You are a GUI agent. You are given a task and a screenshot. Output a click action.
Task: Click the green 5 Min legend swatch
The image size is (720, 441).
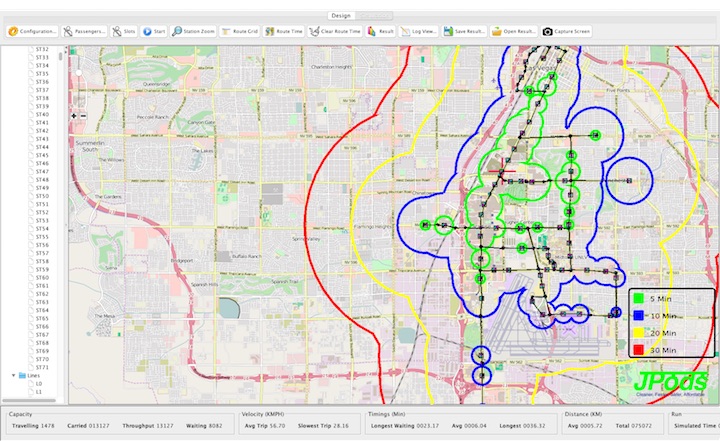[x=637, y=298]
